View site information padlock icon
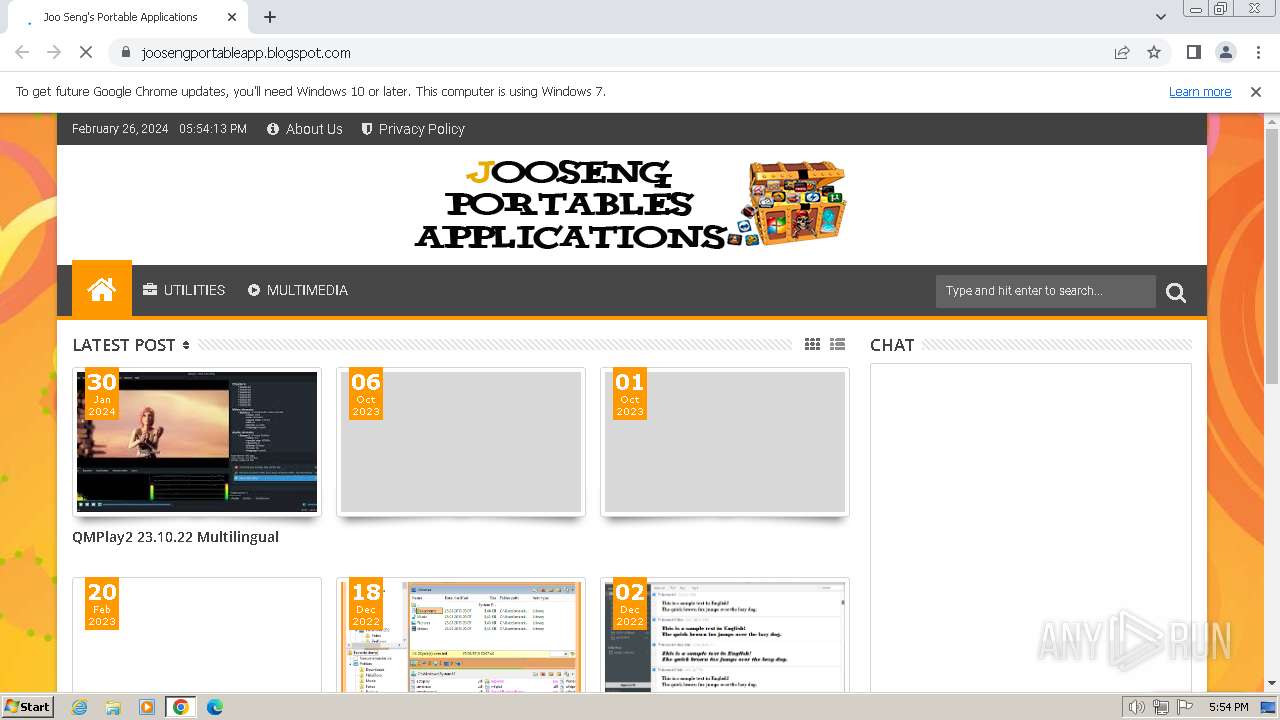 tap(125, 53)
